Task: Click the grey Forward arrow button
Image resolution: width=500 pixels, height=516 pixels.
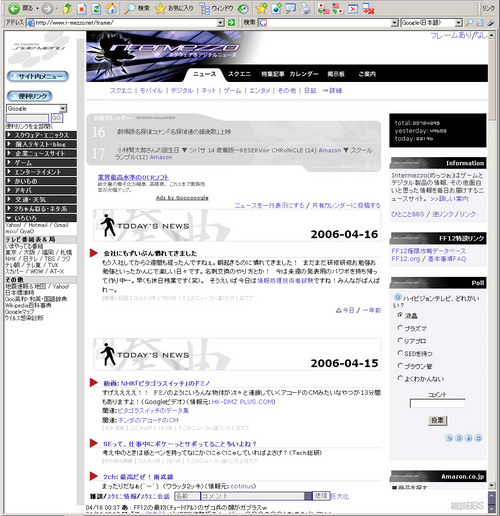Action: pyautogui.click(x=47, y=8)
